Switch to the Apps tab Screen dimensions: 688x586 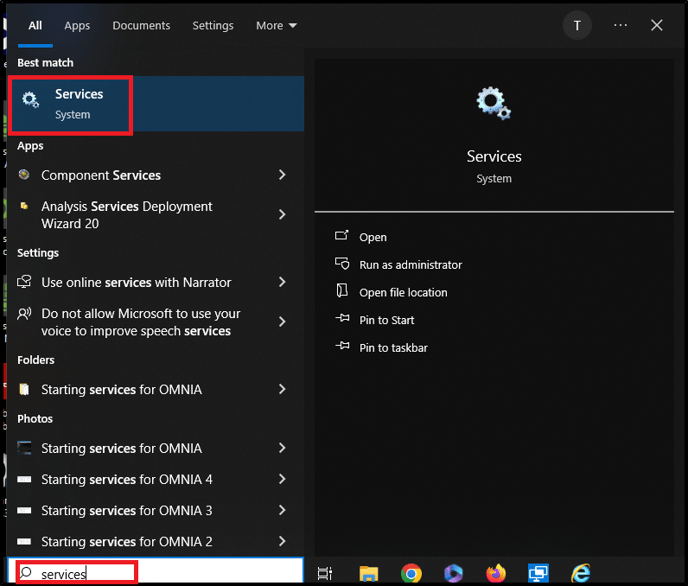(x=77, y=26)
